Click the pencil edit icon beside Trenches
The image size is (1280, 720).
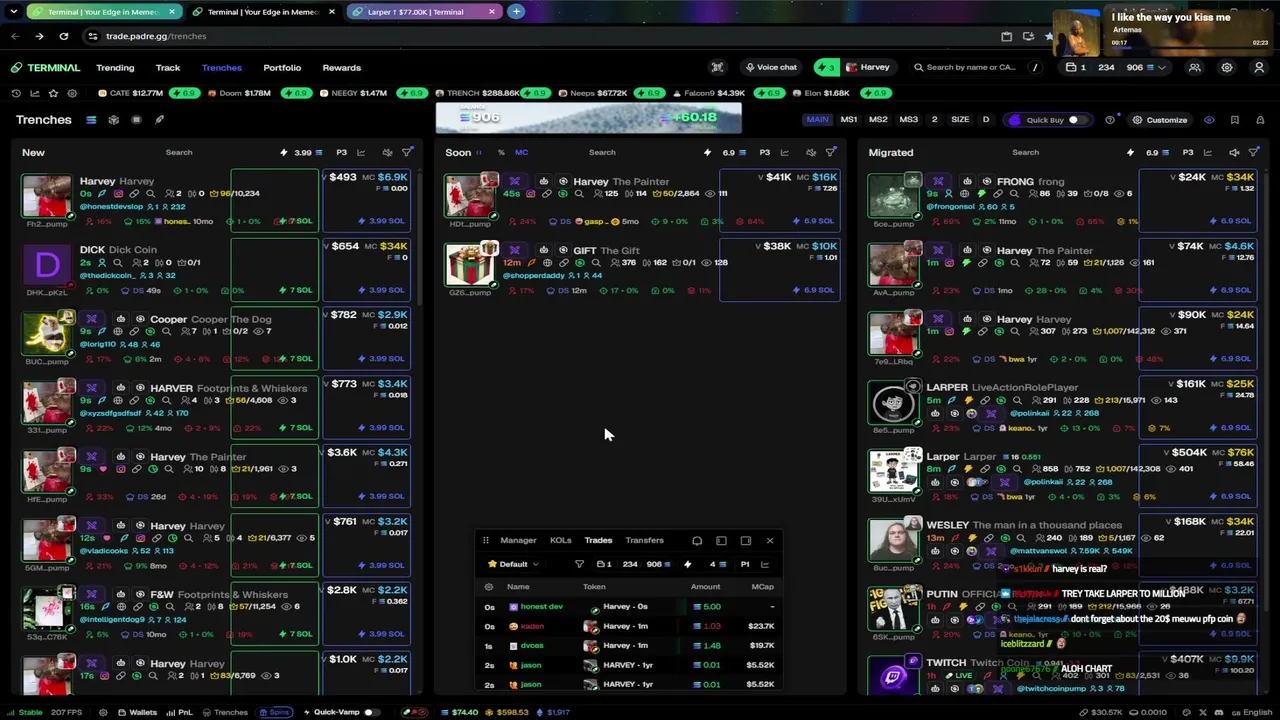[159, 120]
